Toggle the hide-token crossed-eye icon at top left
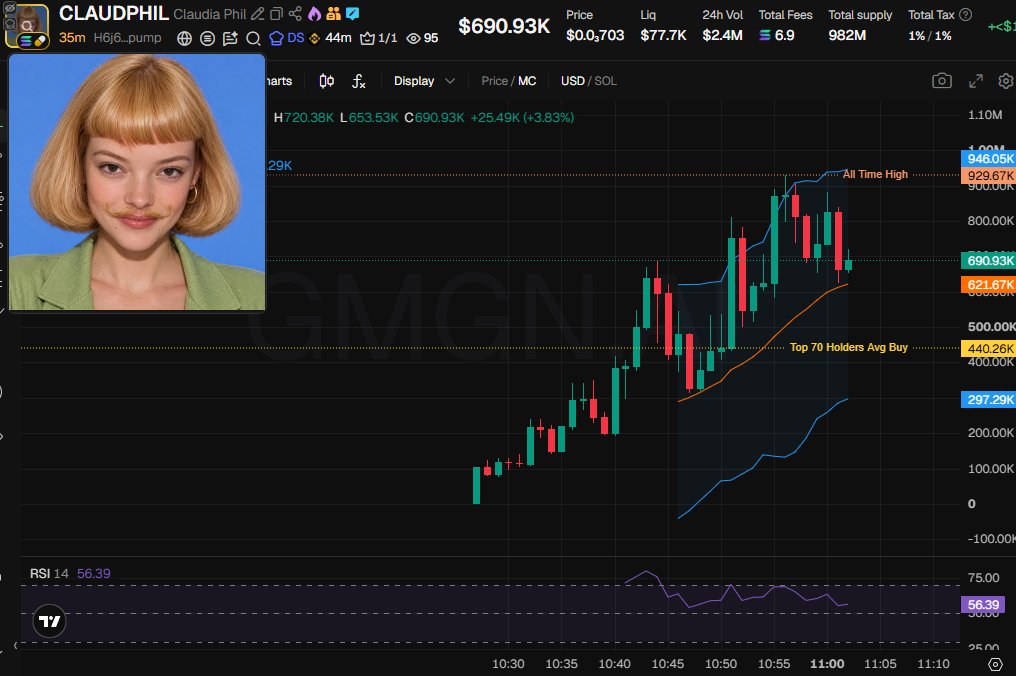 9,8
